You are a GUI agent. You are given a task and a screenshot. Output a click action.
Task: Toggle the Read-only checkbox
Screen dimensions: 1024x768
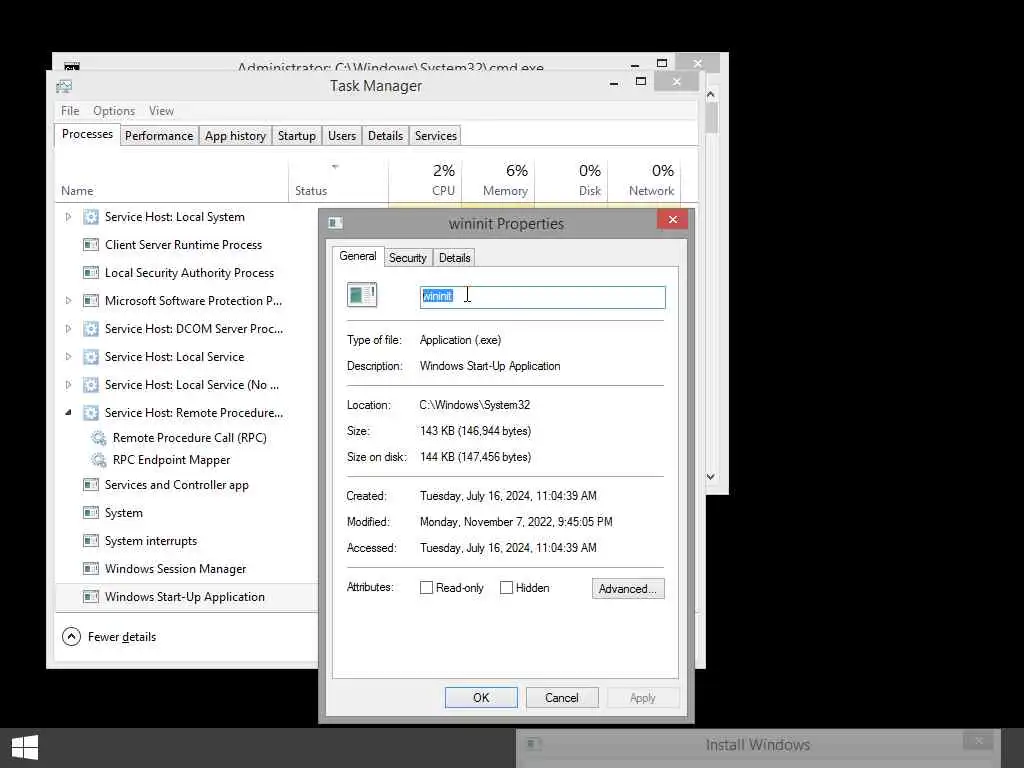click(x=426, y=588)
